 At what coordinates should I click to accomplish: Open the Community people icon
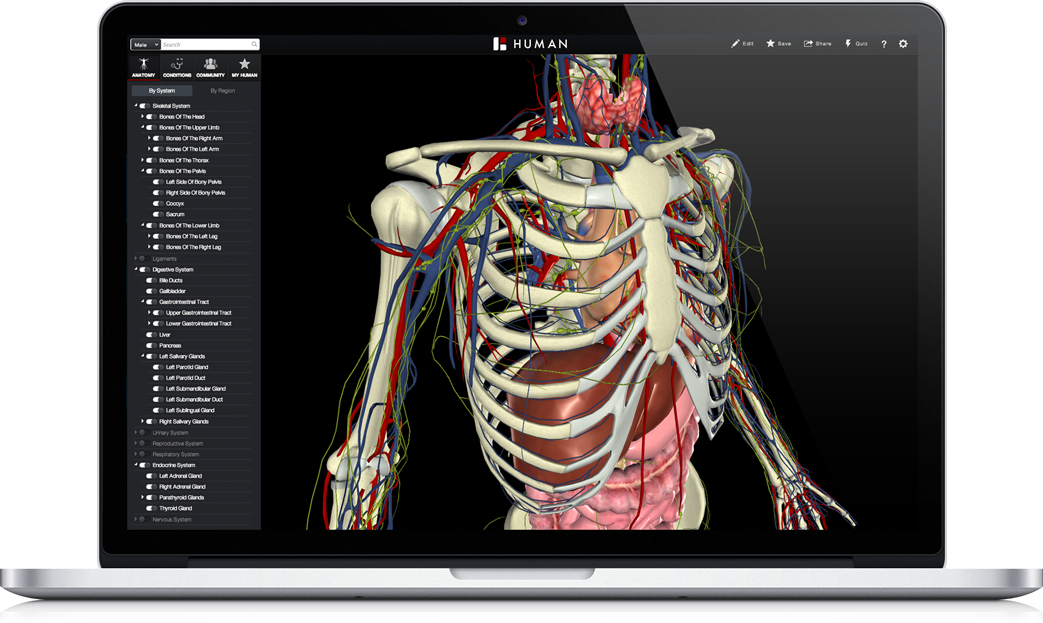[x=210, y=66]
